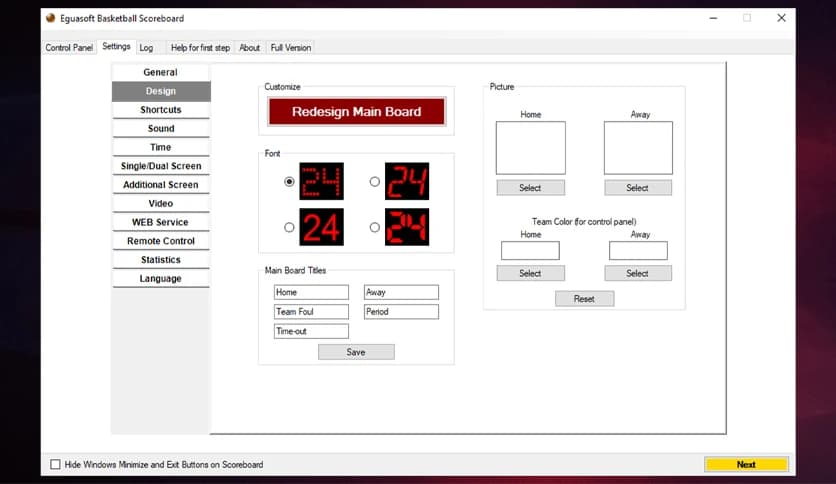Select the Single/Dual Screen settings category
This screenshot has height=484, width=836.
click(x=161, y=166)
